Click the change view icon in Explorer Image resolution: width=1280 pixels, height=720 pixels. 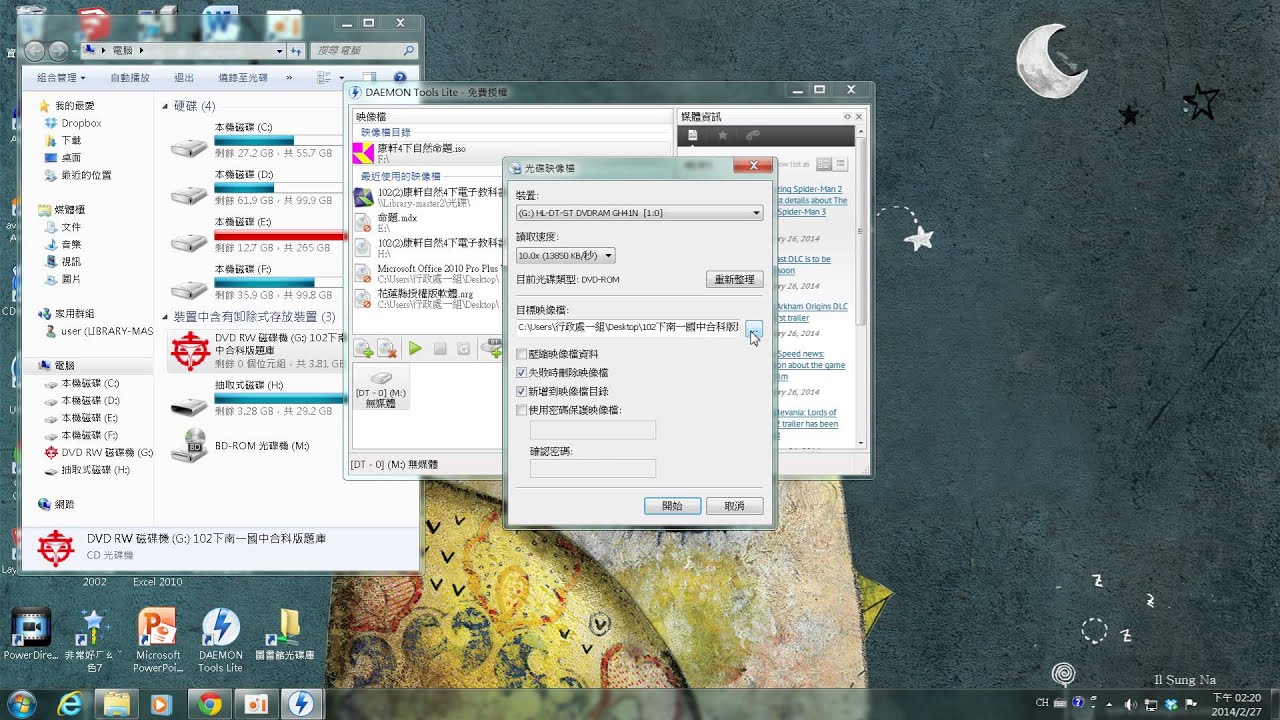[x=324, y=77]
